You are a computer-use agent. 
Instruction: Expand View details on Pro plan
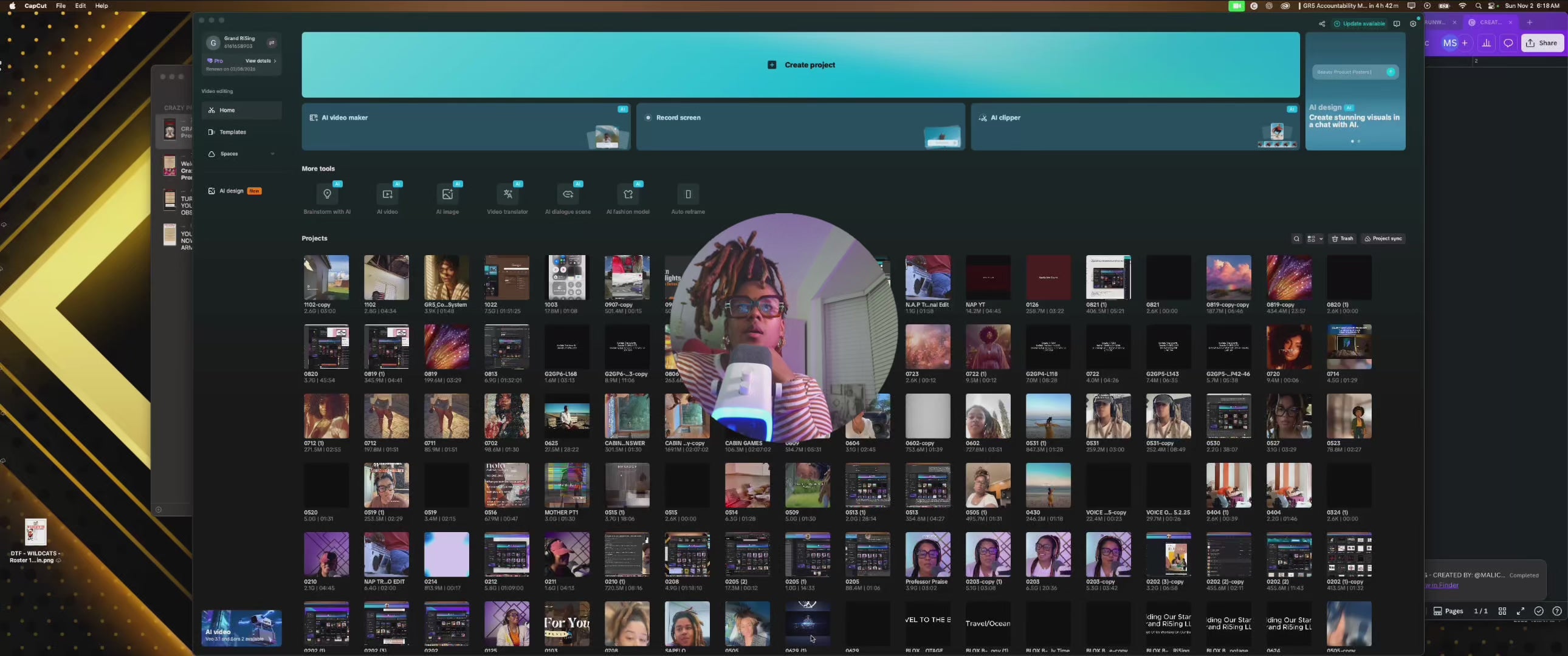point(261,61)
